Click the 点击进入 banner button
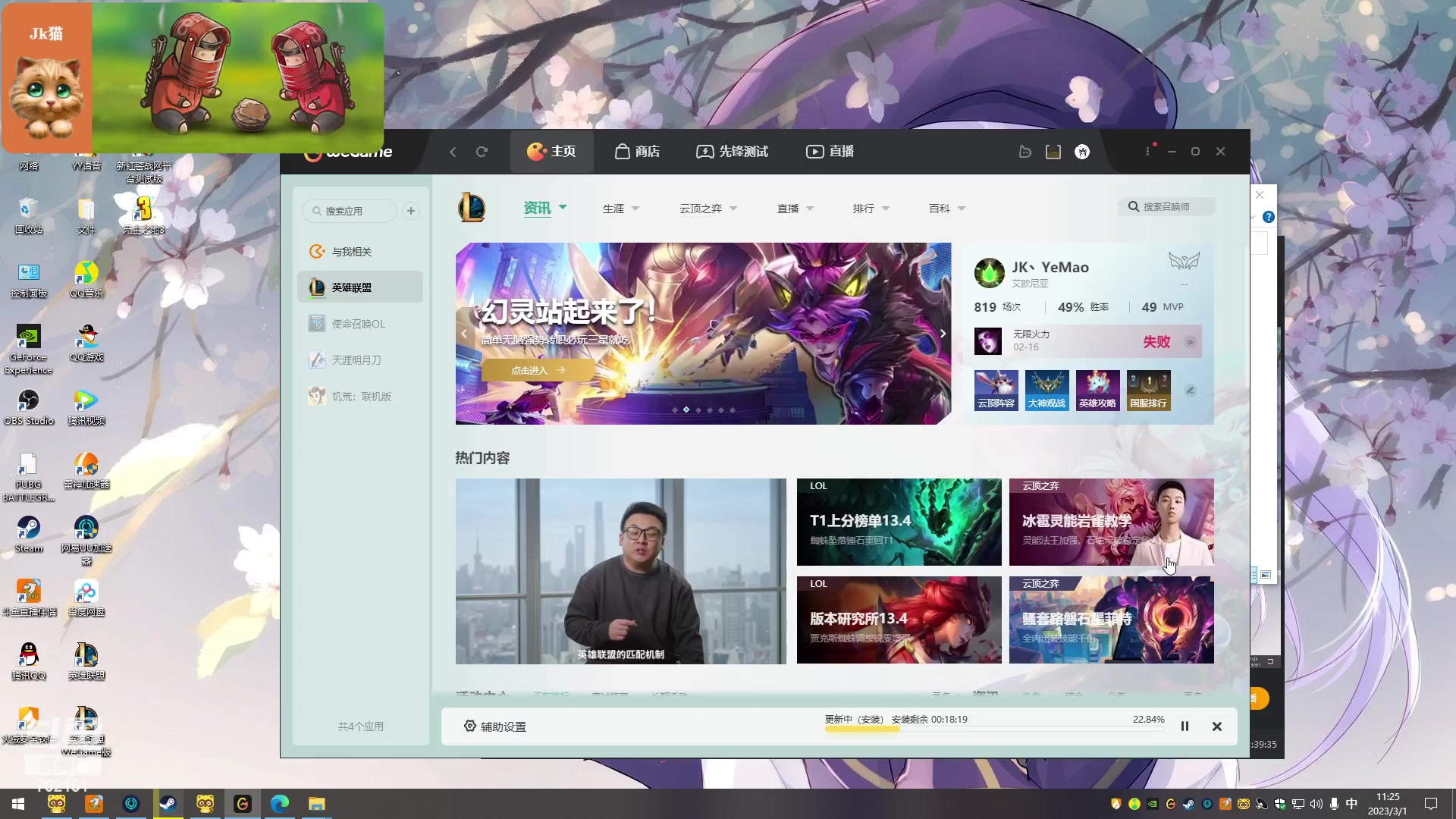Screen dimensions: 1456x819 pos(538,370)
